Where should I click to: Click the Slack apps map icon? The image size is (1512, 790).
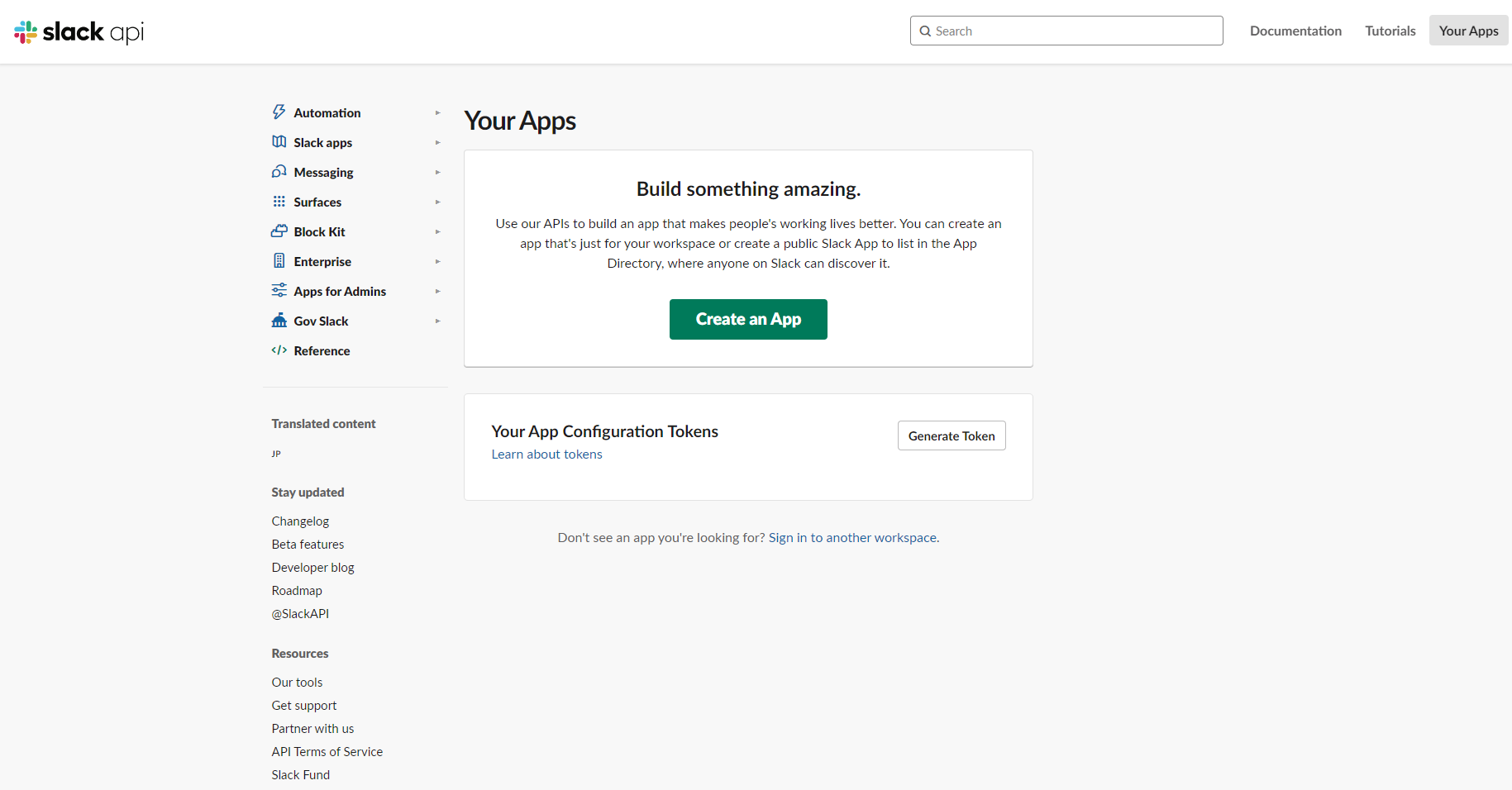(x=279, y=142)
